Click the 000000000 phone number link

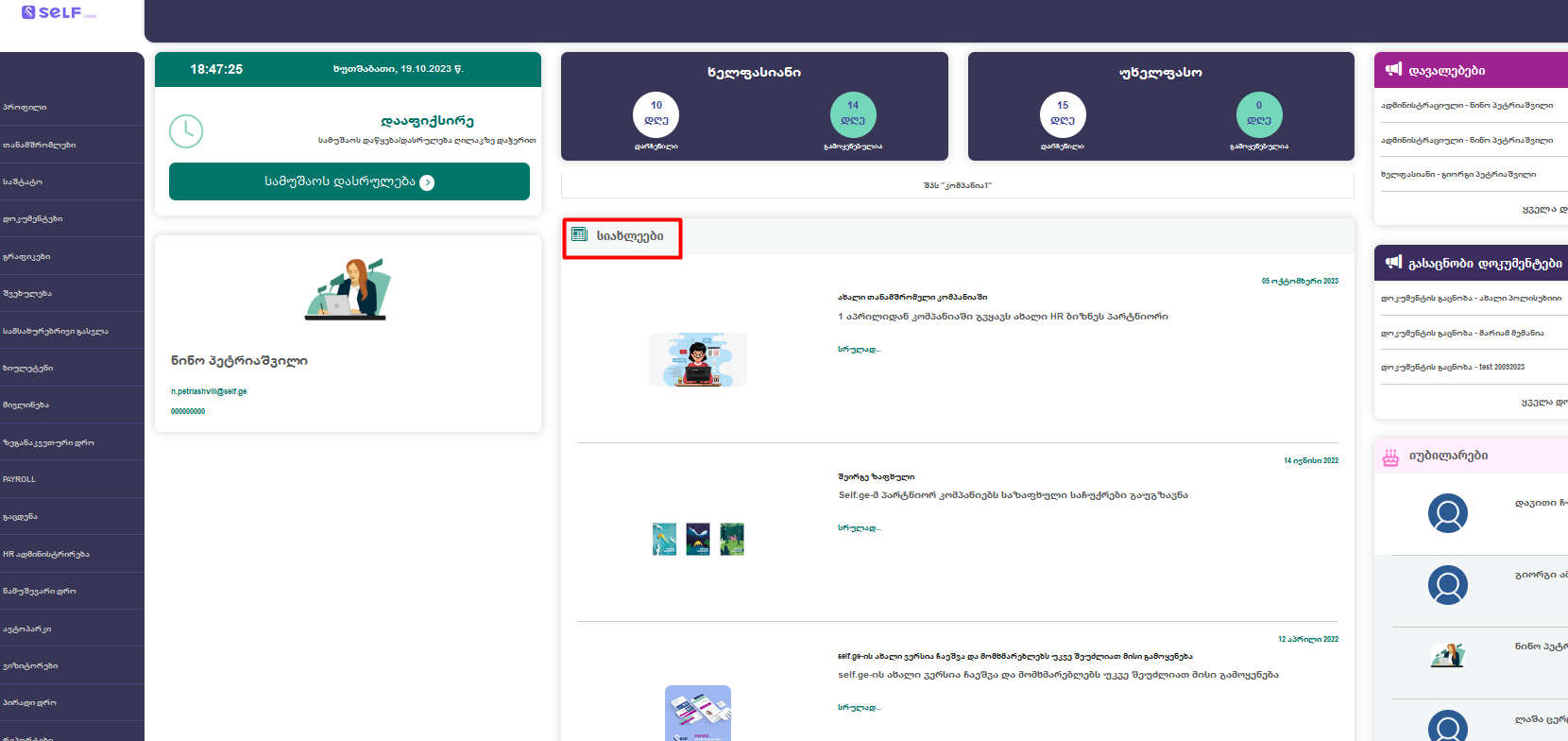(x=188, y=411)
